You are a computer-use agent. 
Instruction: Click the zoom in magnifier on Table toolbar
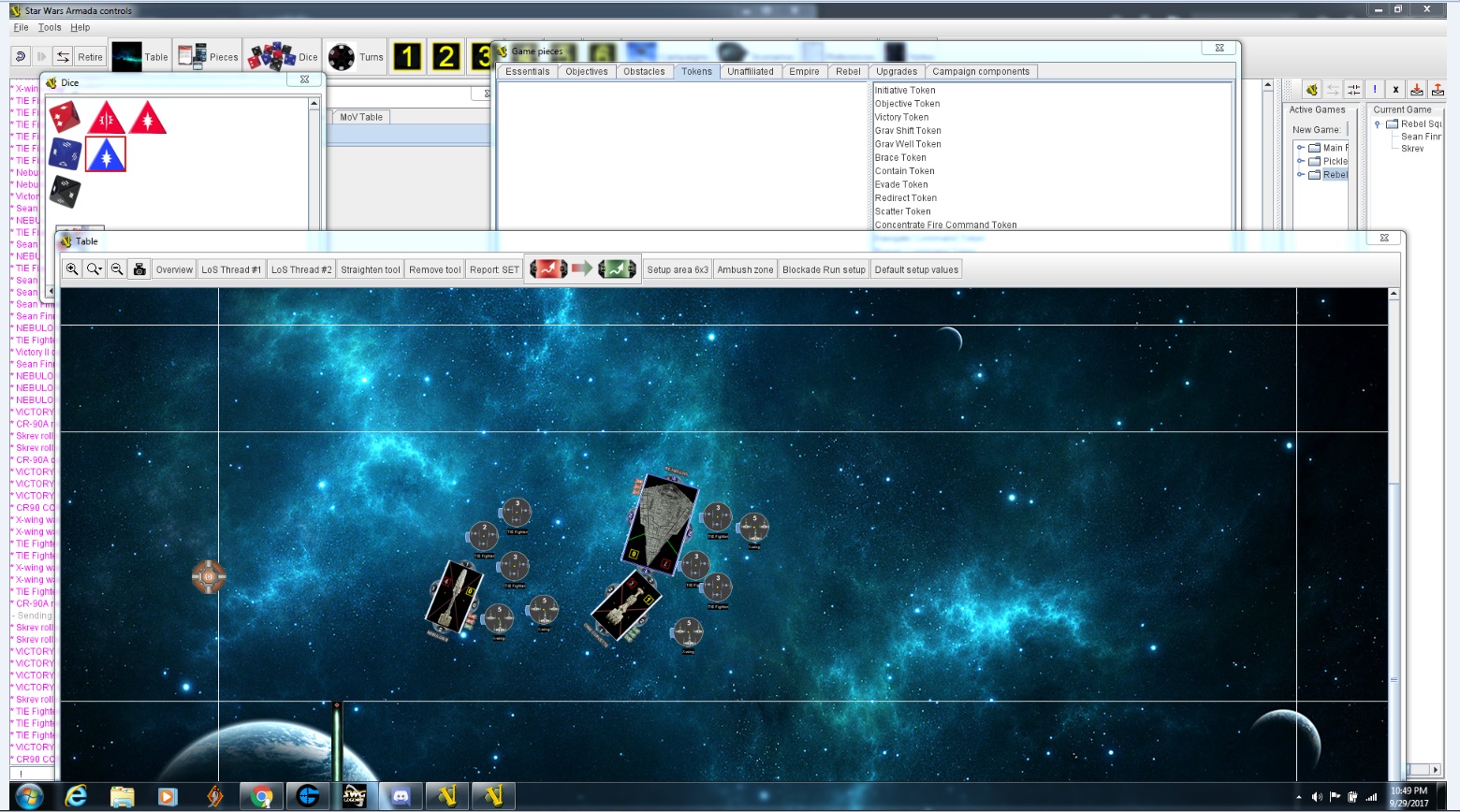click(x=72, y=269)
